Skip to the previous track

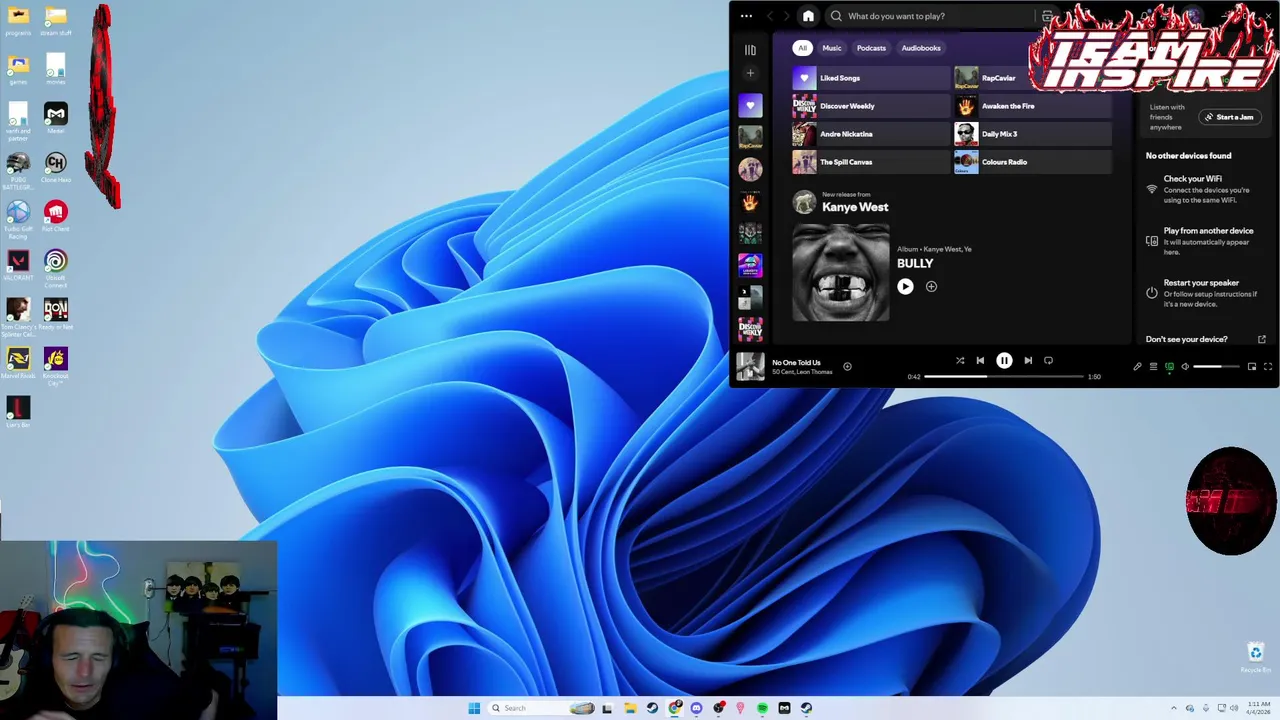point(980,360)
